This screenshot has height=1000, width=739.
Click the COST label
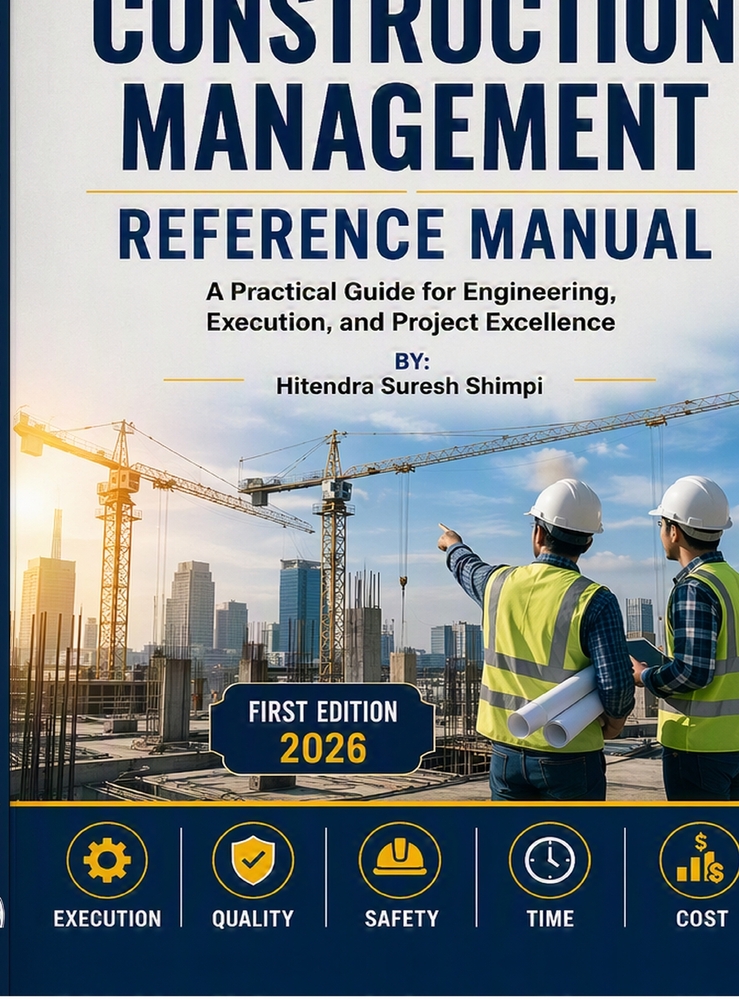[x=702, y=918]
